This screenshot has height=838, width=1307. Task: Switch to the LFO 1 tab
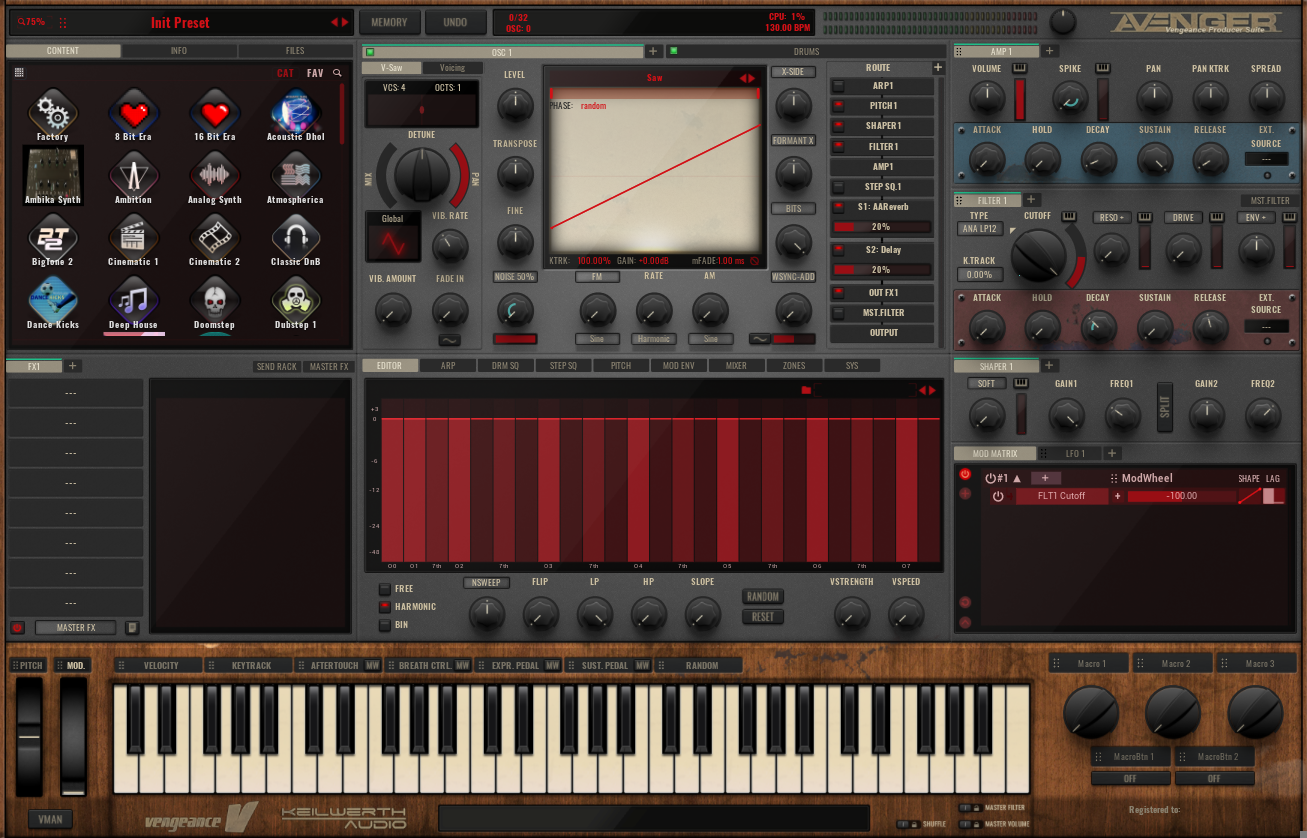point(1076,454)
